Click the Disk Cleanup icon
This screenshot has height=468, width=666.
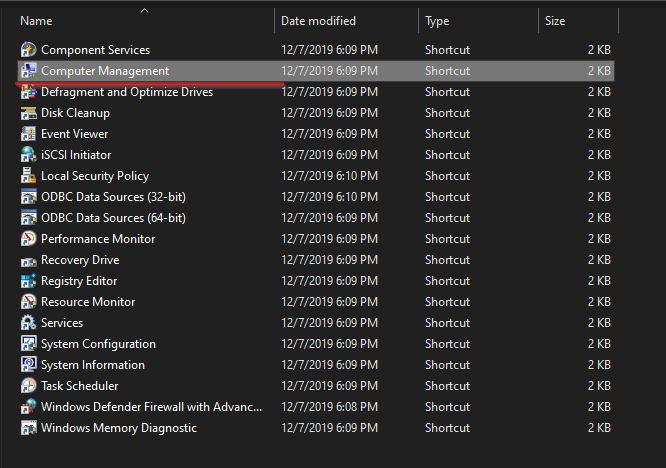click(x=28, y=113)
